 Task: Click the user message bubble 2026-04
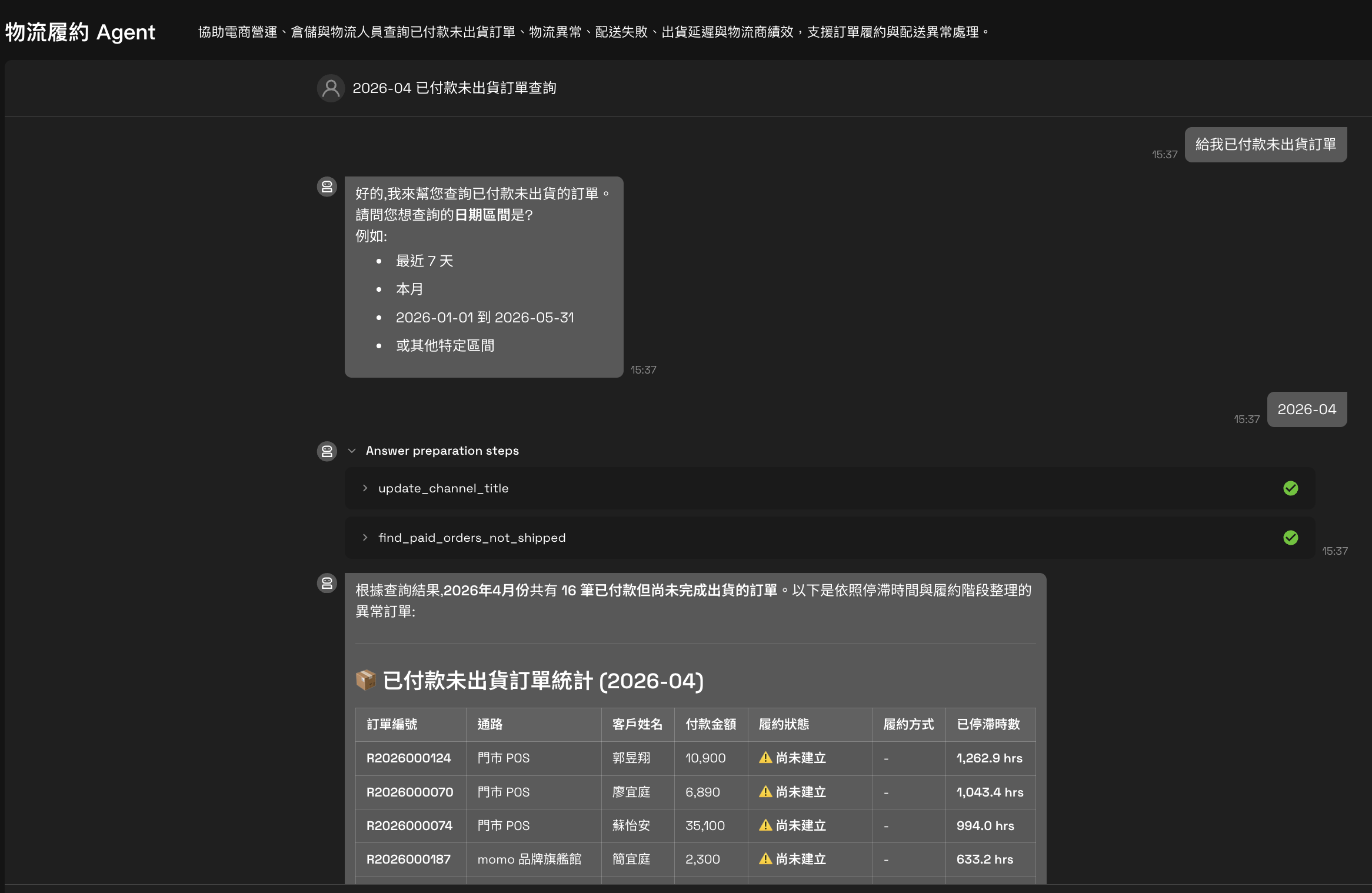[x=1307, y=409]
